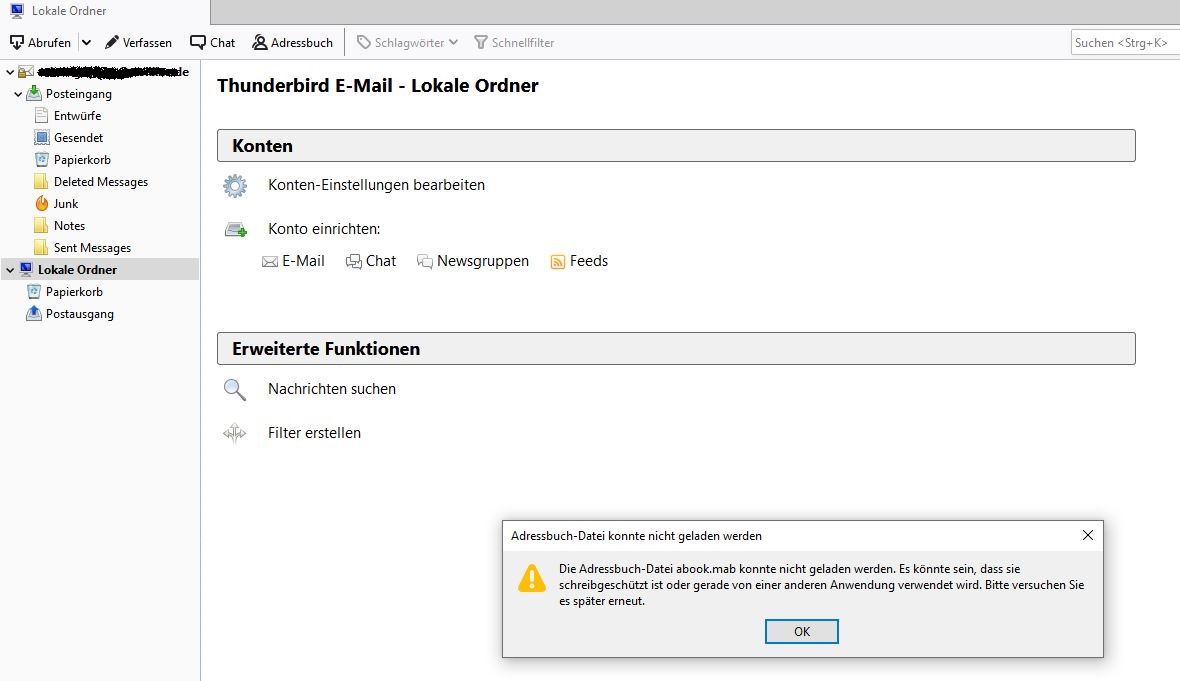Click the Filter erstellen arrows icon
Screen dimensions: 1180x681
tap(235, 433)
